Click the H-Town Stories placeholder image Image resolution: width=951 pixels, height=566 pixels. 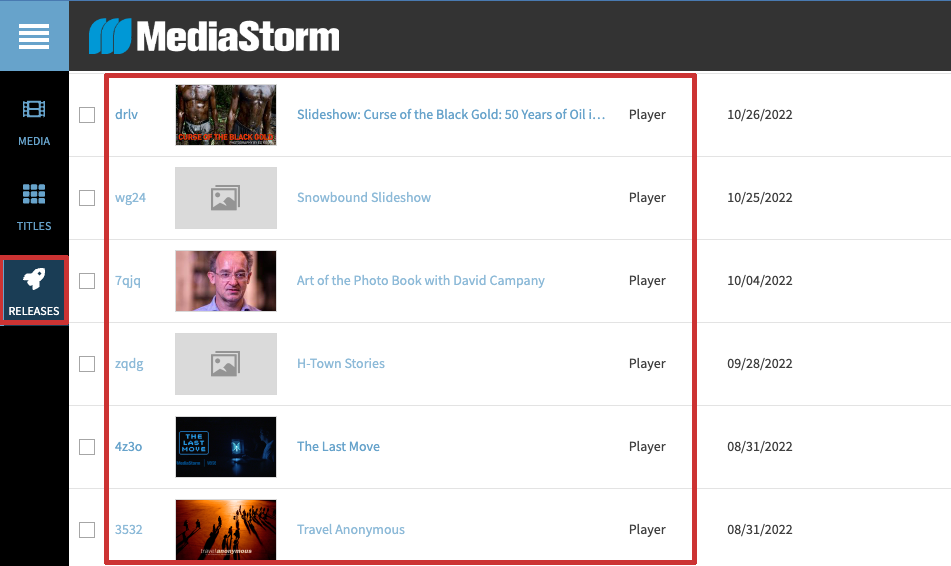225,364
